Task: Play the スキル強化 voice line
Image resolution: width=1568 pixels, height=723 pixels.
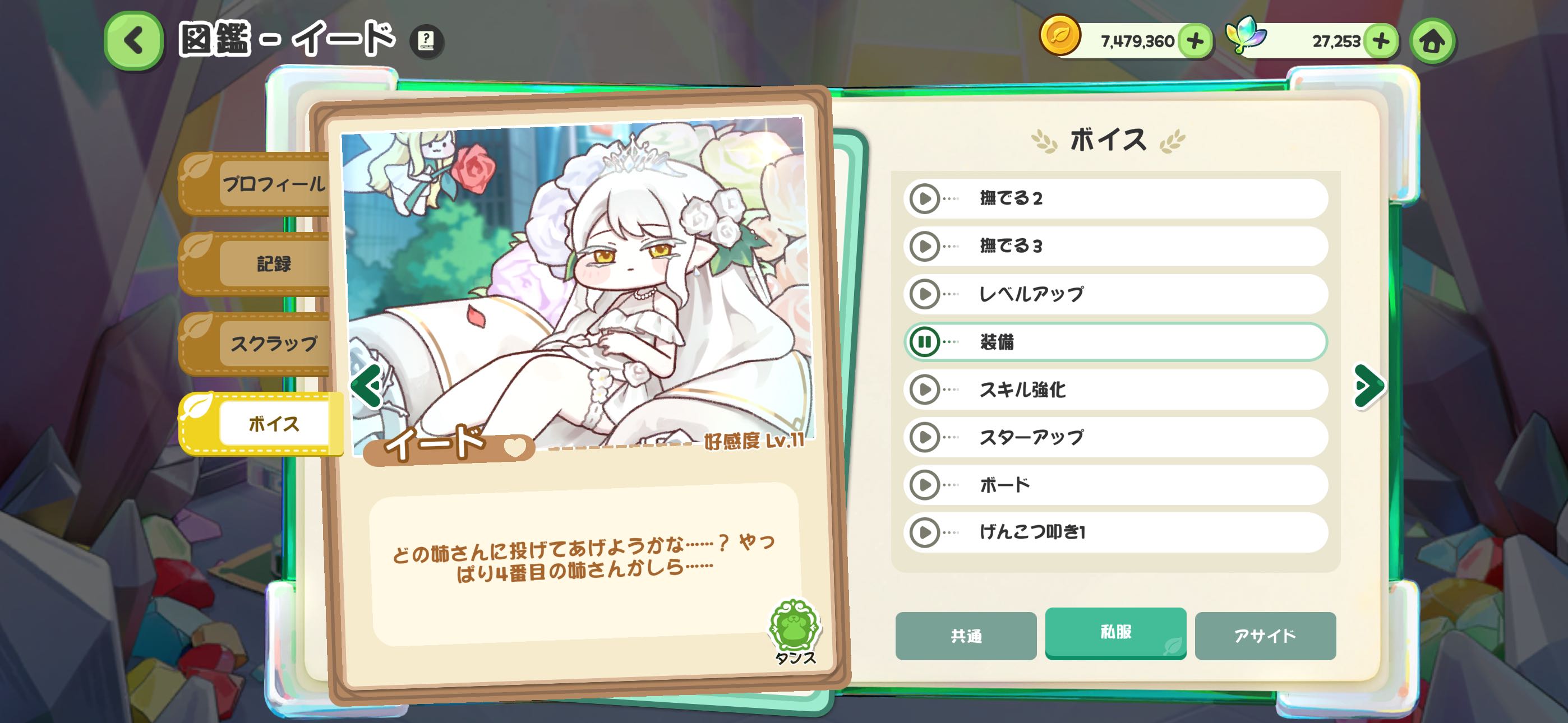Action: pos(924,390)
